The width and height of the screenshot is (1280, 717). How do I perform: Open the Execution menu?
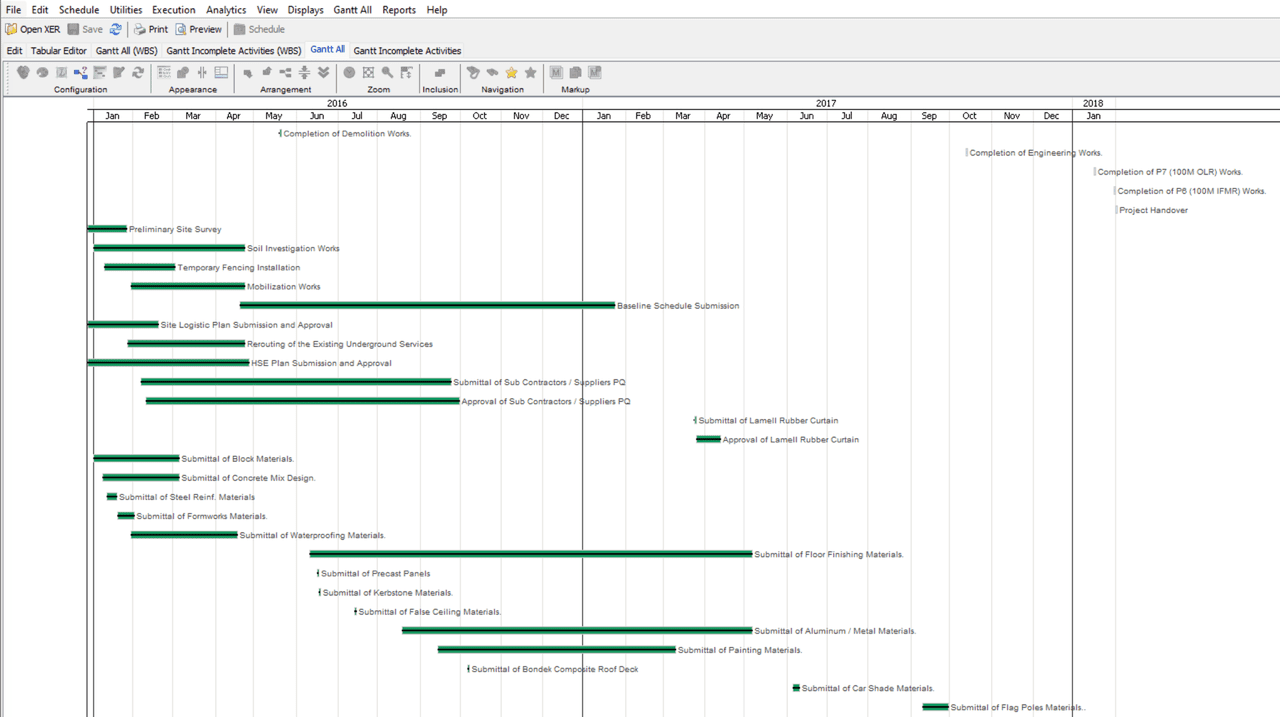coord(173,9)
